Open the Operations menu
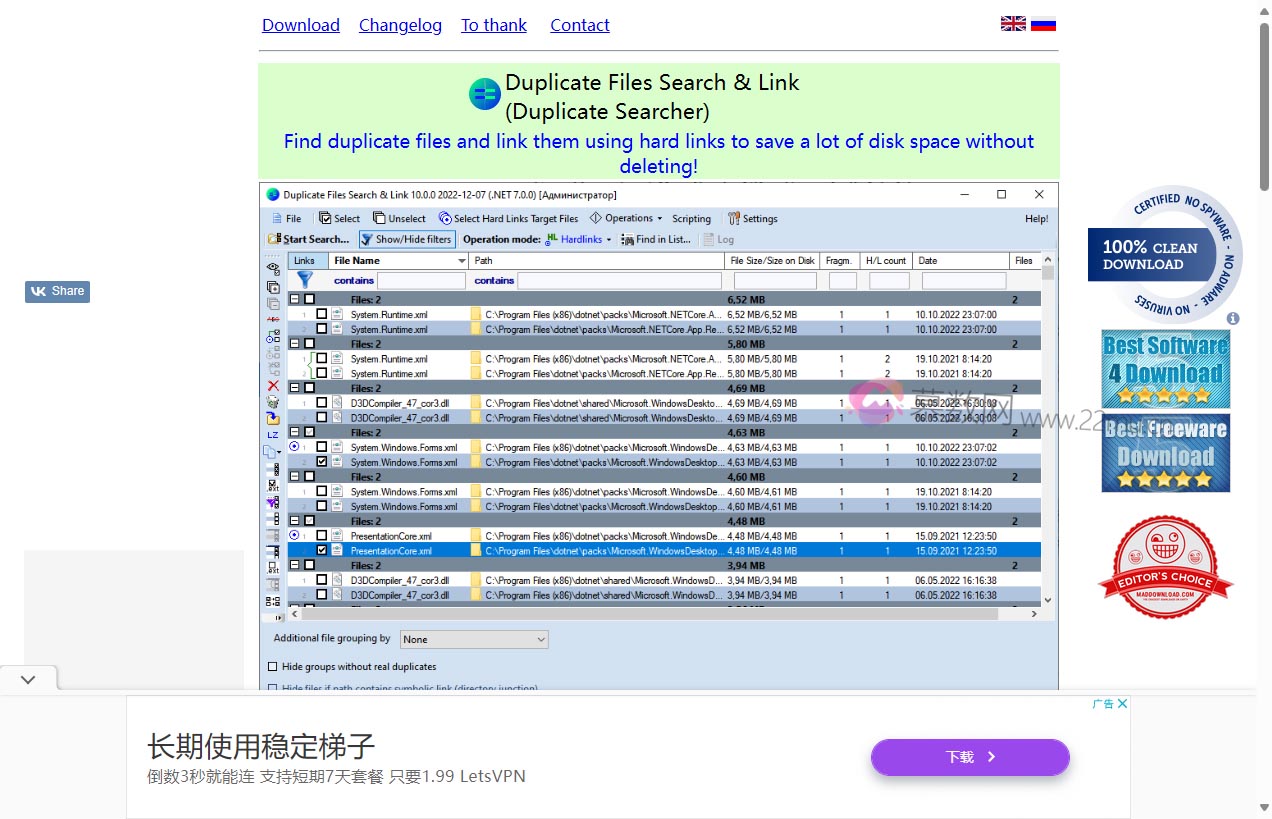This screenshot has height=819, width=1272. 626,218
